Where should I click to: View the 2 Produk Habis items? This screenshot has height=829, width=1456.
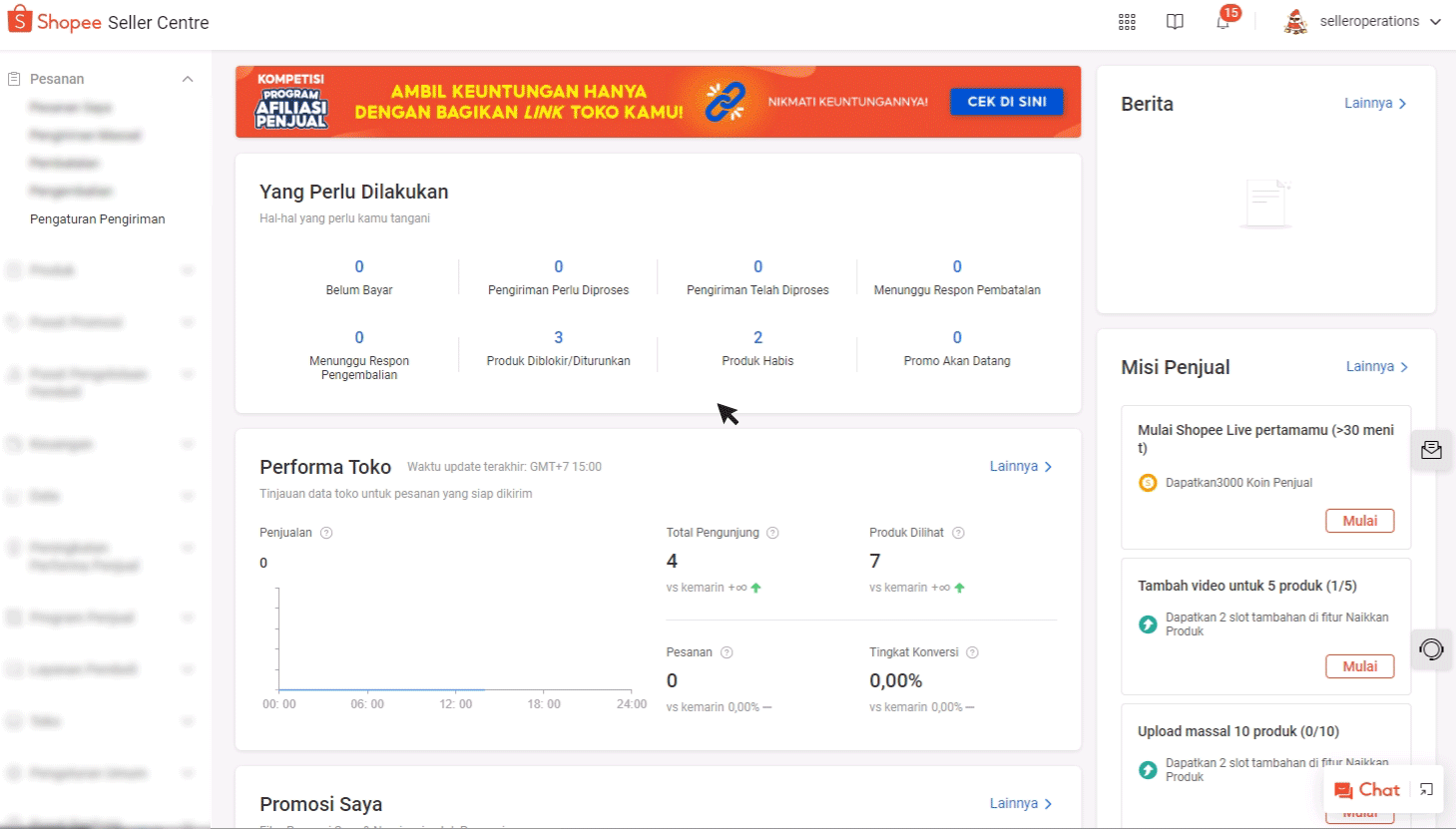757,338
